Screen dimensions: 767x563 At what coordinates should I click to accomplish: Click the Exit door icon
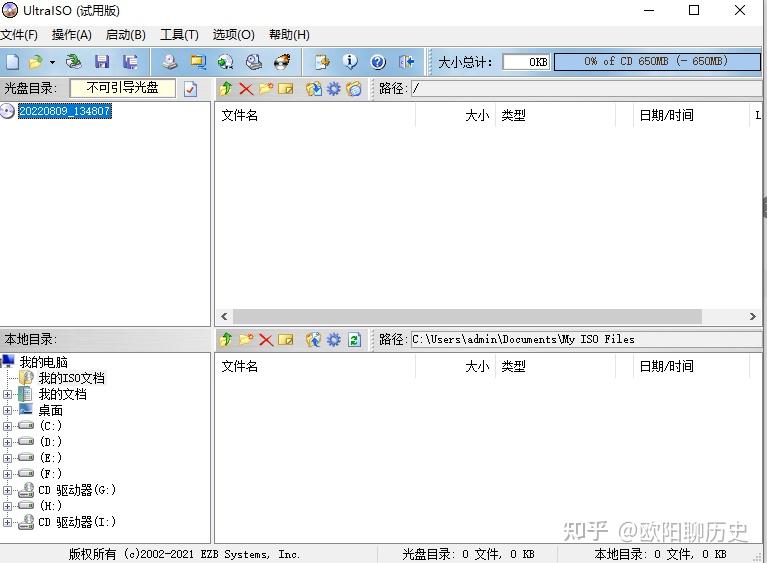[406, 62]
